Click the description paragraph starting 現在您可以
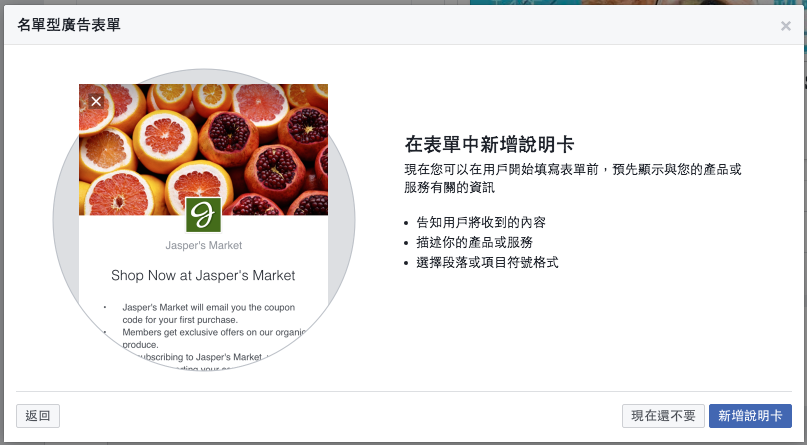 tap(573, 178)
